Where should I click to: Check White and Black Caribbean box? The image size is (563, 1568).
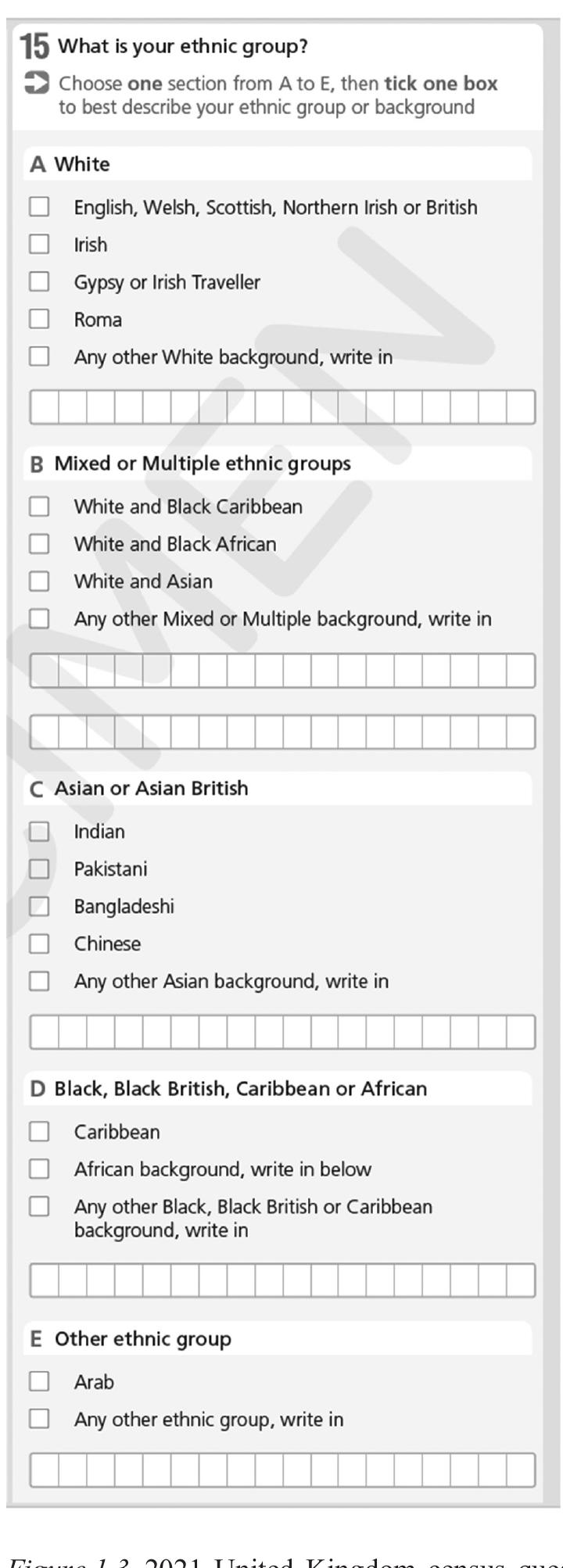(x=39, y=507)
